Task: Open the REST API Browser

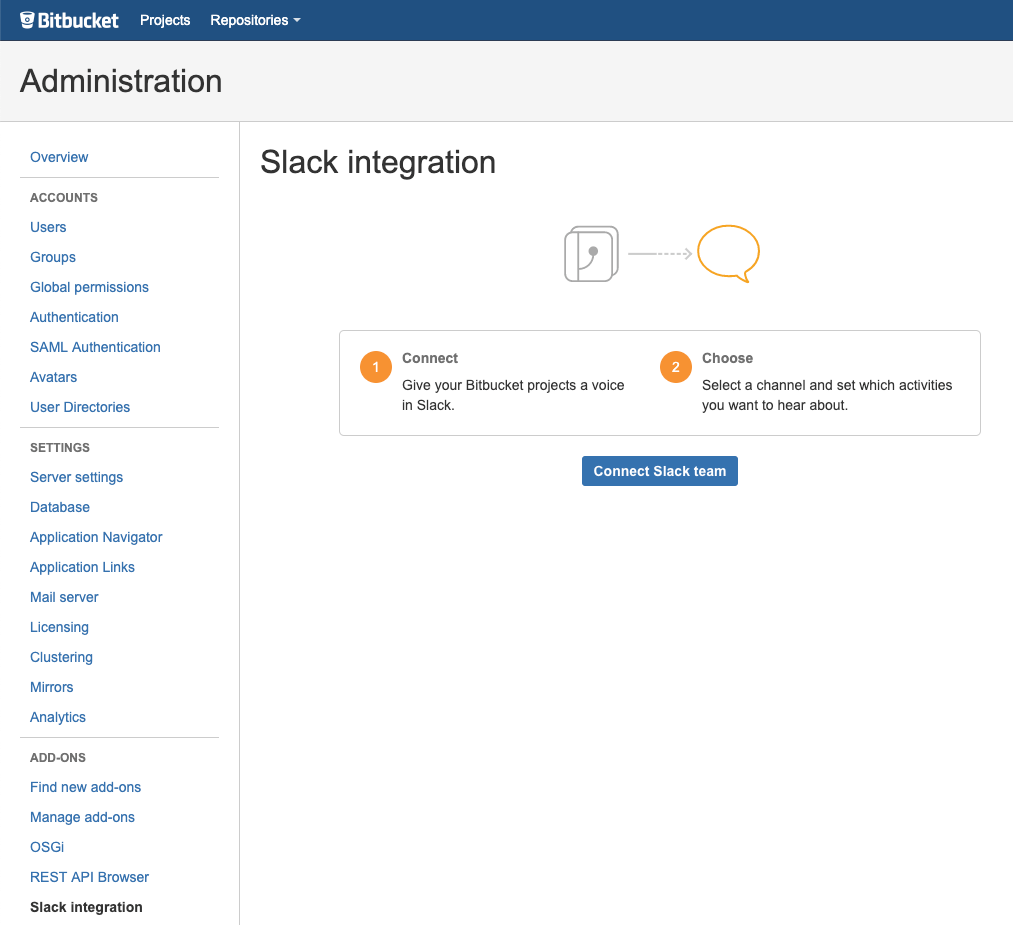Action: 89,877
